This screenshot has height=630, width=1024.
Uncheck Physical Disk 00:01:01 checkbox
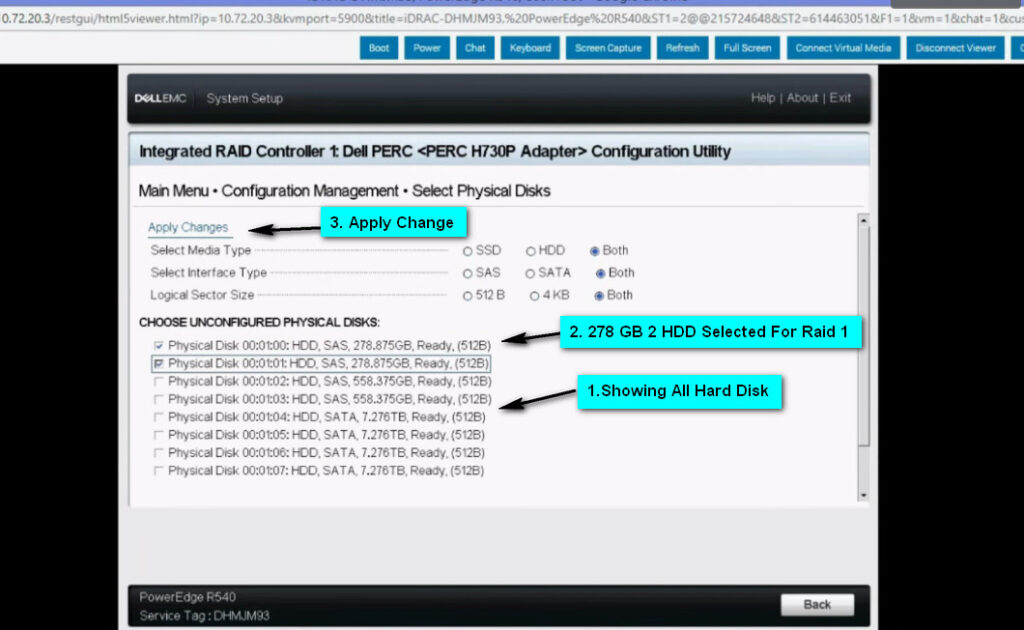(x=159, y=364)
